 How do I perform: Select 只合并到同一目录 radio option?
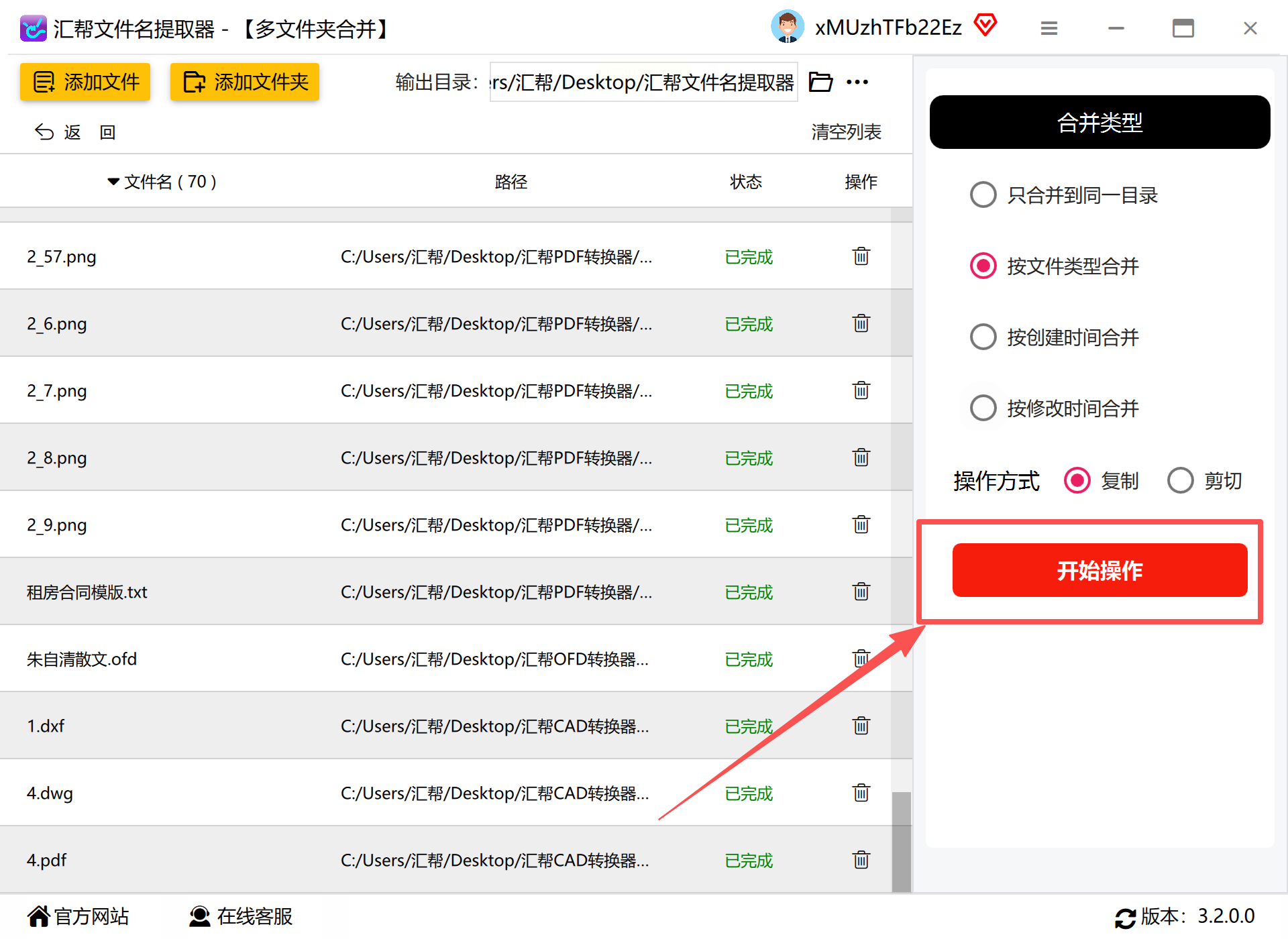(x=983, y=195)
